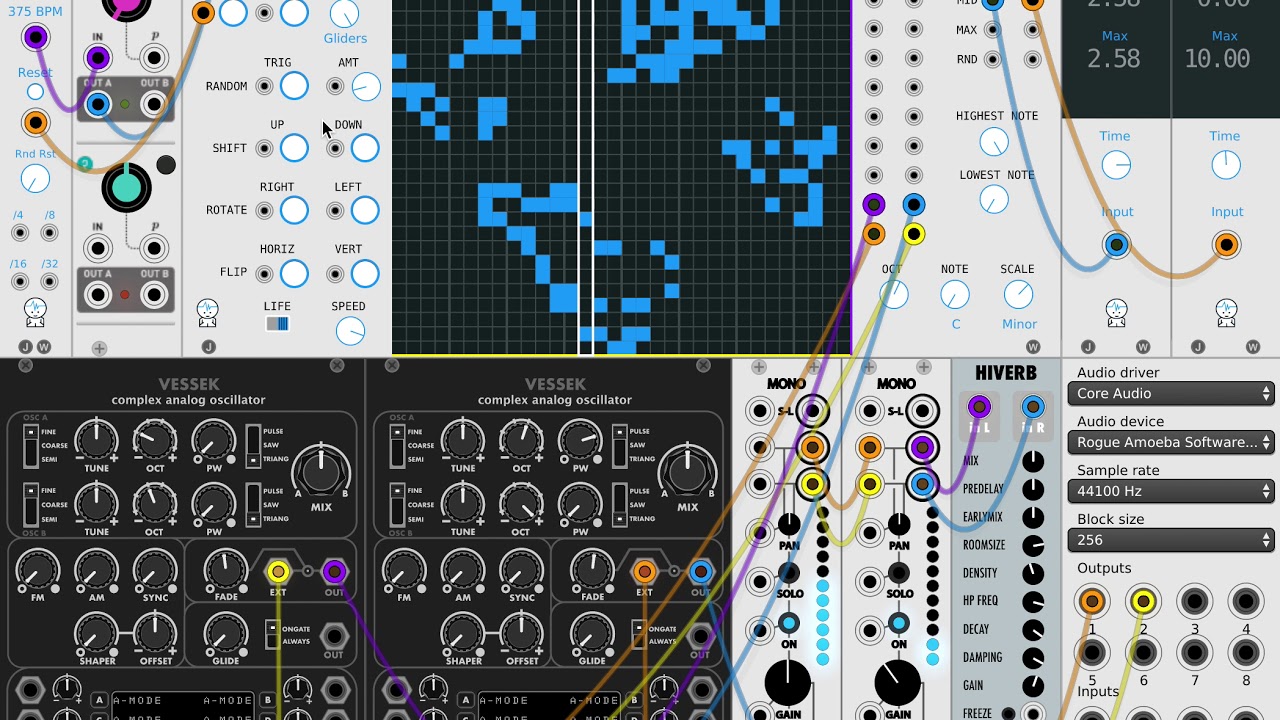Open the Block size dropdown showing 256

[1170, 540]
